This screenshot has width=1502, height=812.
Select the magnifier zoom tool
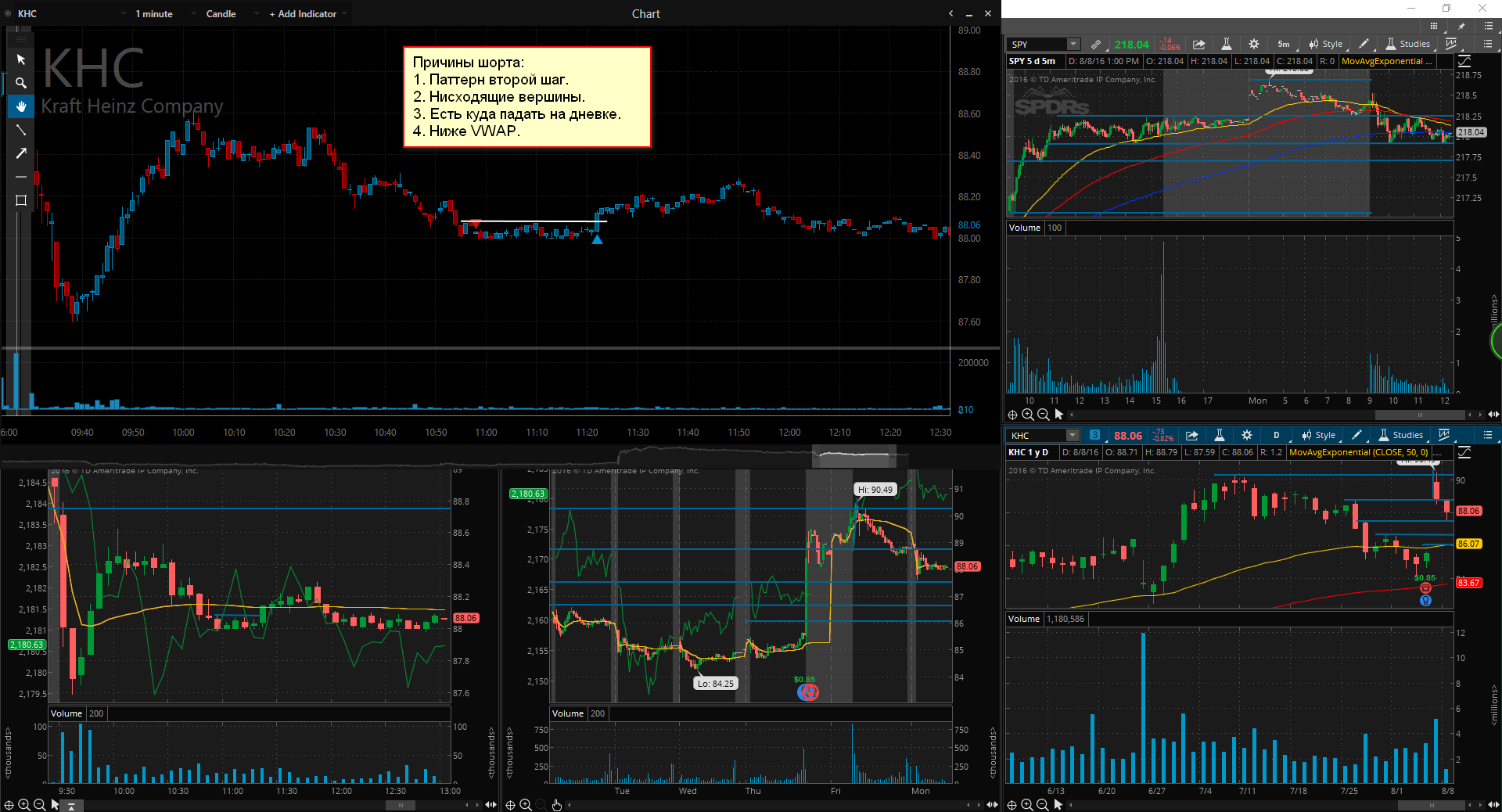click(21, 83)
